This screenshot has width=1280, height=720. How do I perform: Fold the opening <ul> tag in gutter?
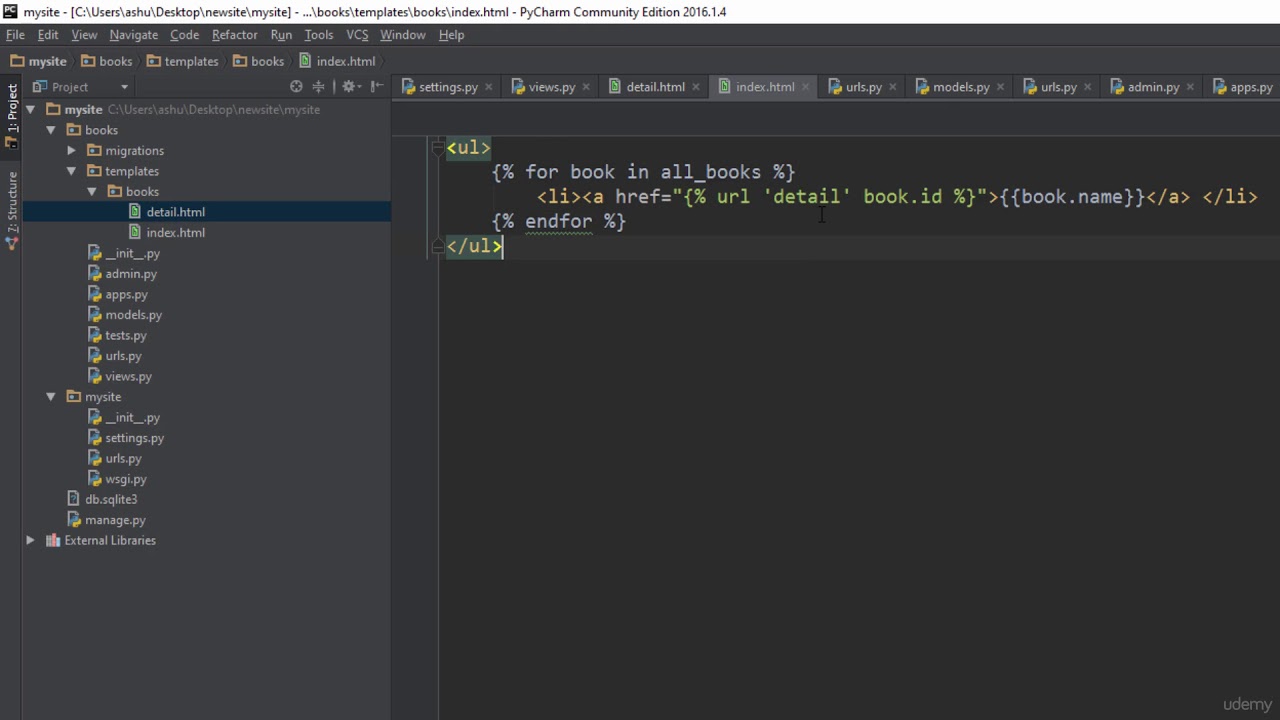[x=437, y=148]
